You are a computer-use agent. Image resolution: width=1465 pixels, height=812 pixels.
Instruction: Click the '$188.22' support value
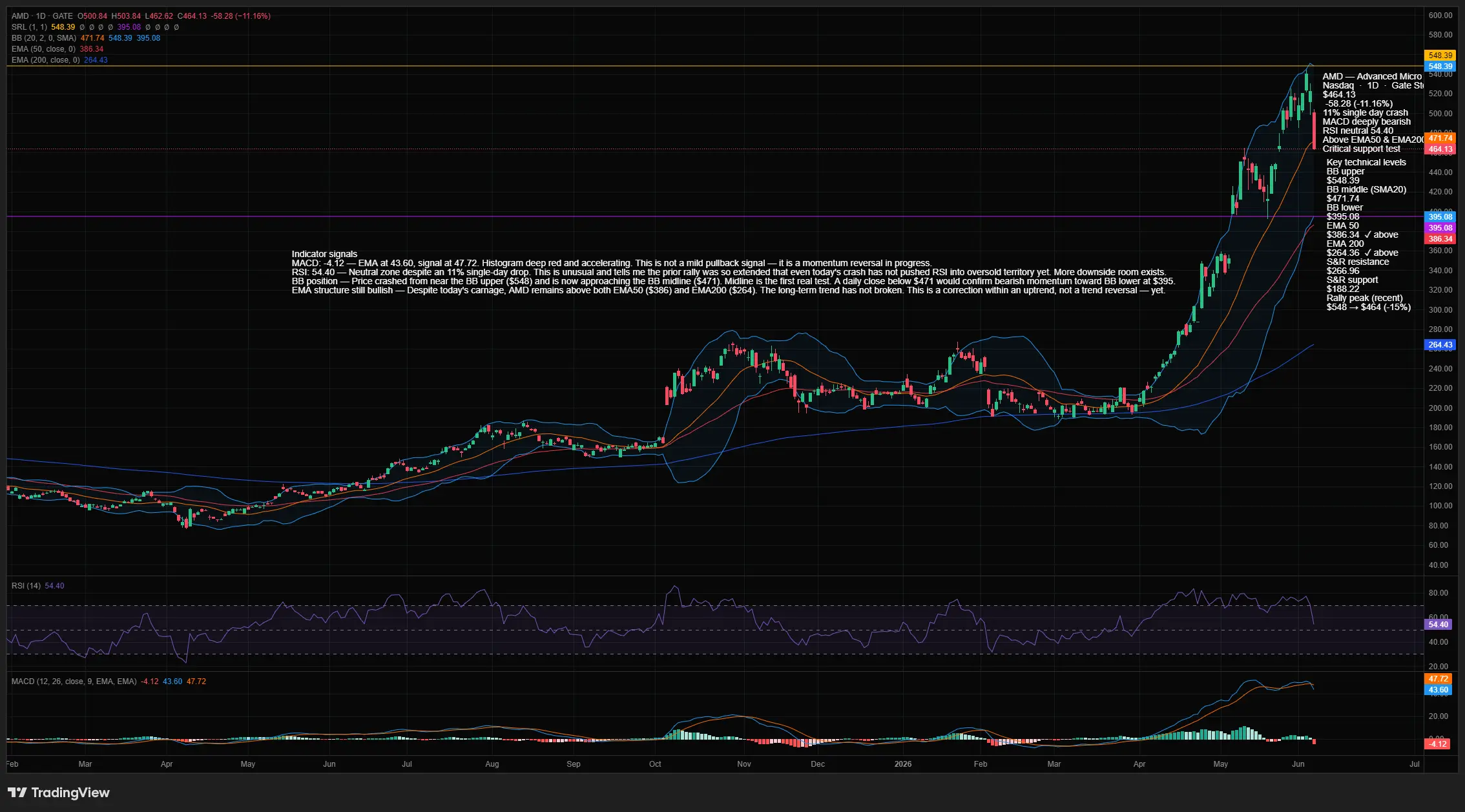(x=1343, y=289)
